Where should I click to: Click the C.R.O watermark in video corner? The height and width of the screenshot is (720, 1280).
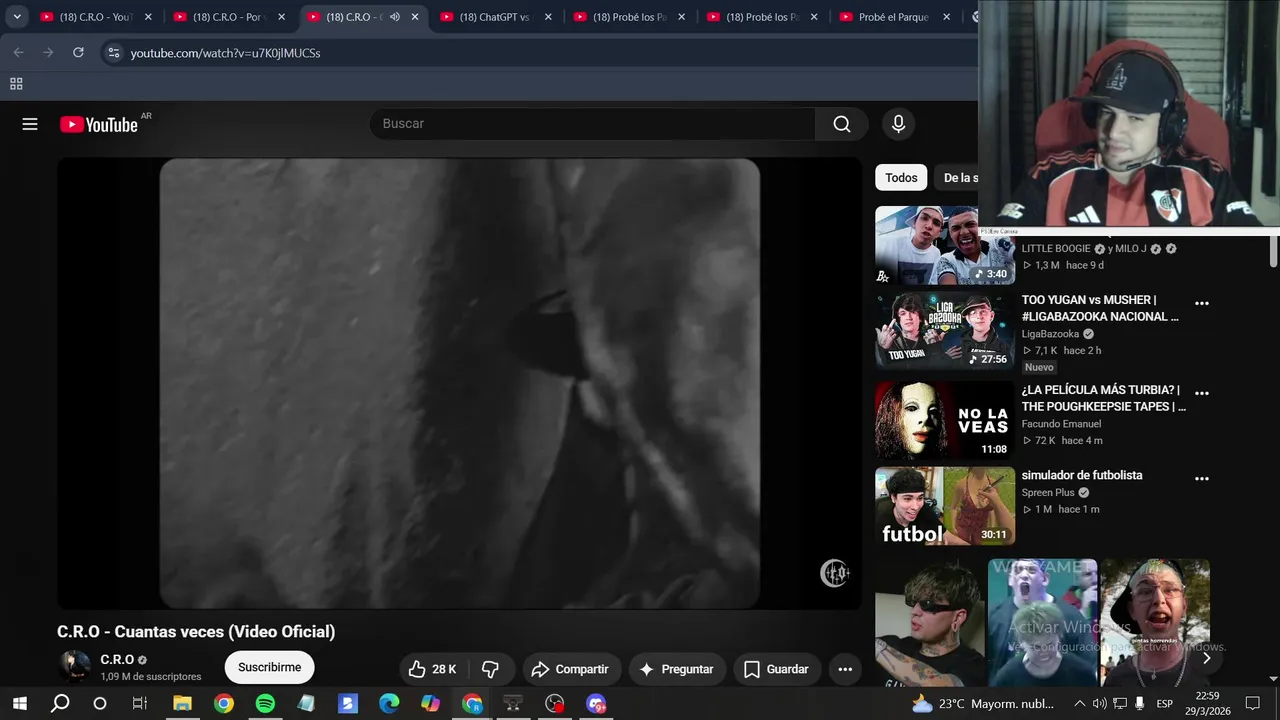coord(835,573)
